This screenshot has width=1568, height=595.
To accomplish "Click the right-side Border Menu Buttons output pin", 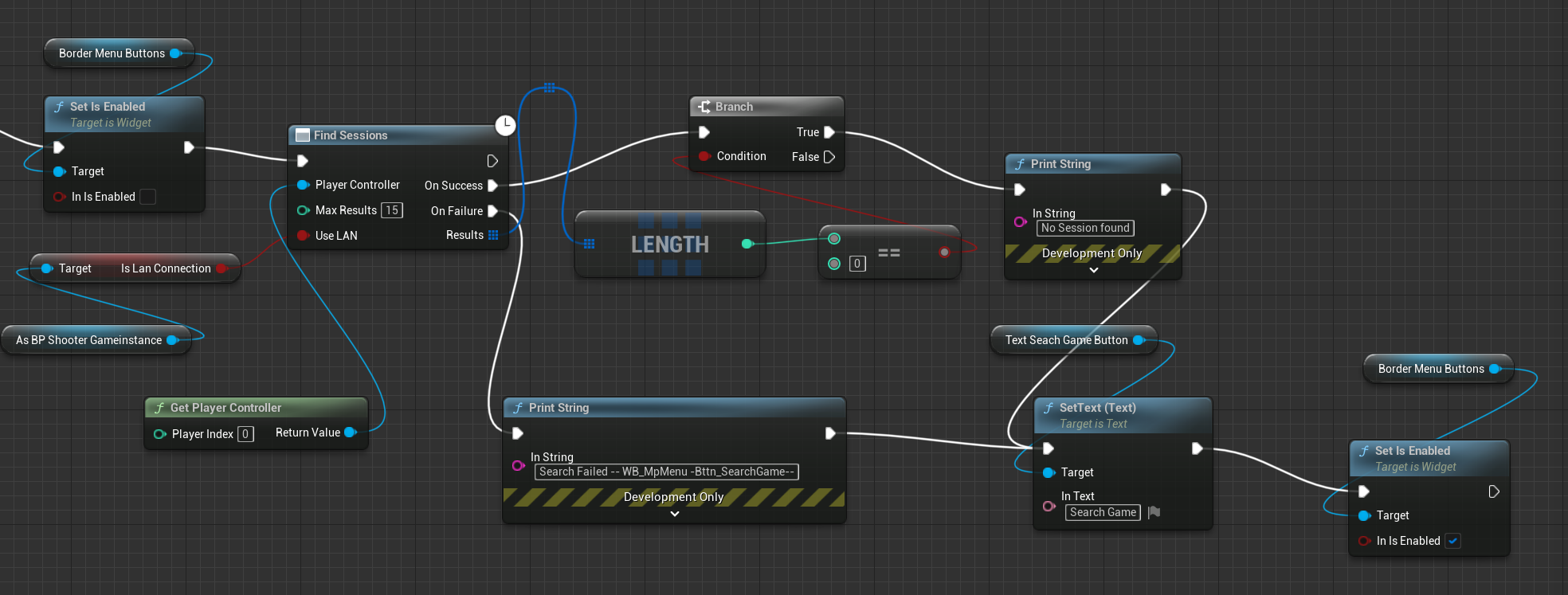I will 1495,369.
